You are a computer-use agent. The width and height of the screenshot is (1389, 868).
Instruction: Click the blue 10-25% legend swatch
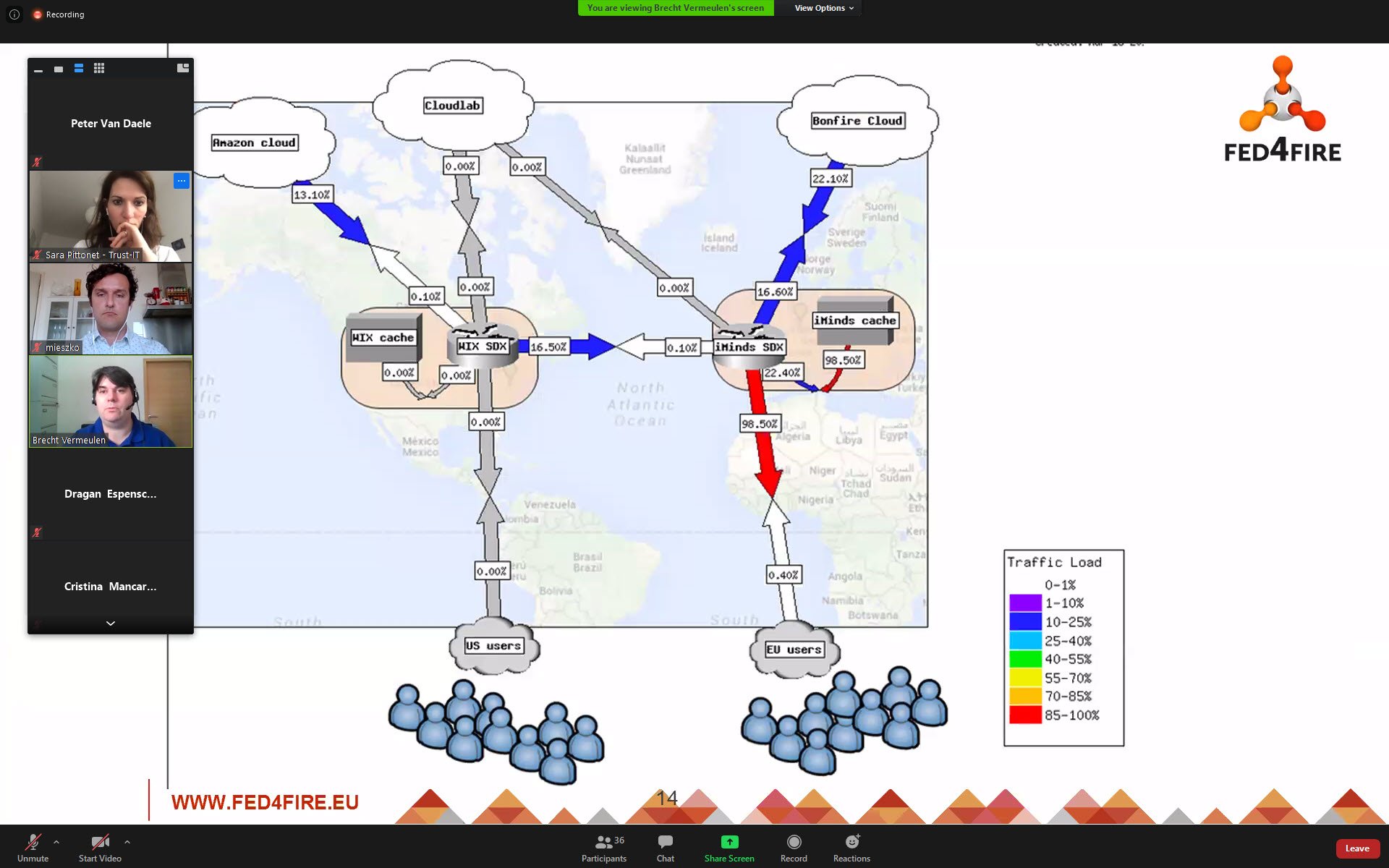click(x=1025, y=622)
